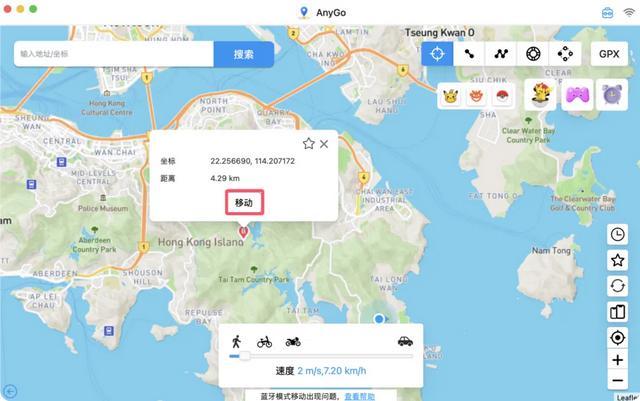Zoom out with the minus button

click(617, 381)
